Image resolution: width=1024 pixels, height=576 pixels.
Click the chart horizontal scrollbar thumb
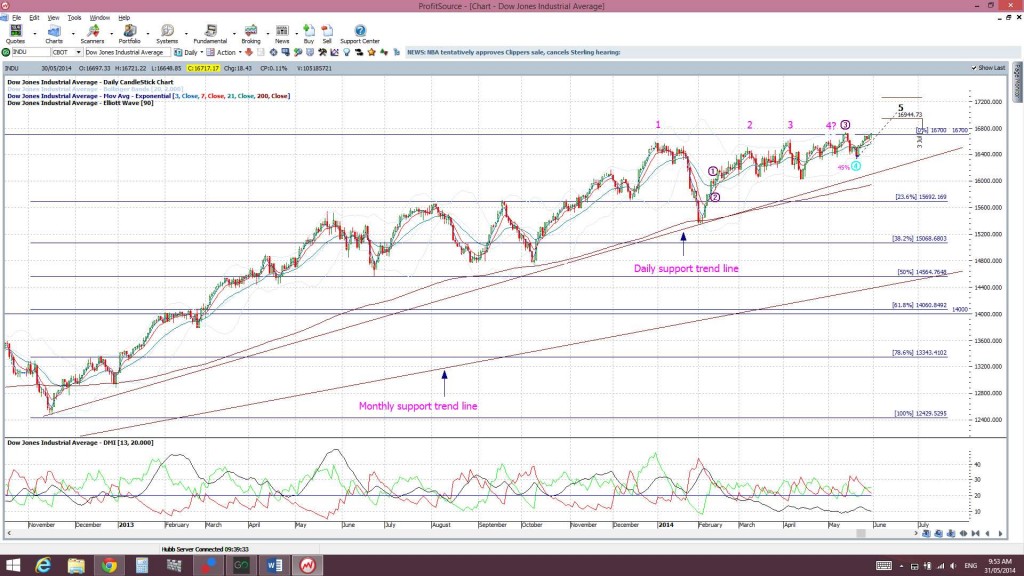click(x=861, y=534)
